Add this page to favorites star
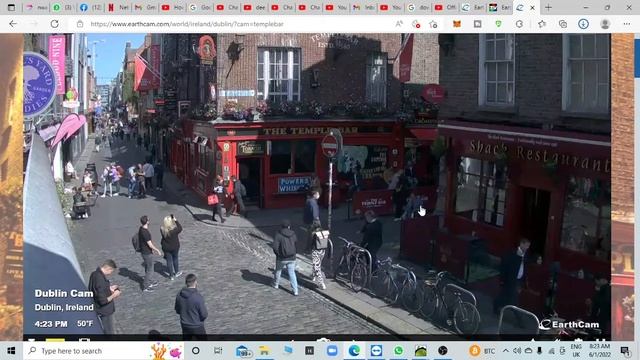This screenshot has width=640, height=360. pyautogui.click(x=433, y=24)
